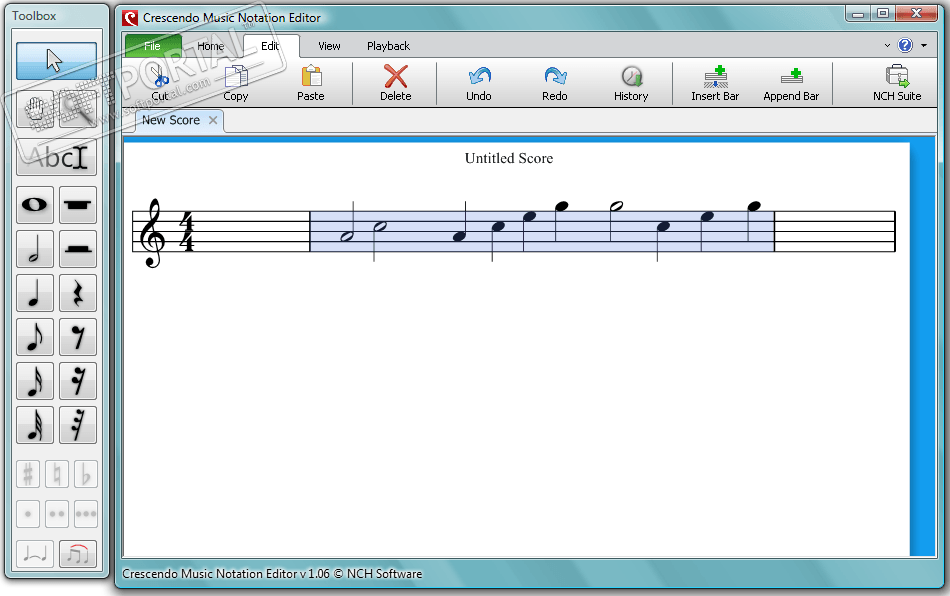Image resolution: width=950 pixels, height=596 pixels.
Task: Cut the selected notes
Action: click(160, 83)
